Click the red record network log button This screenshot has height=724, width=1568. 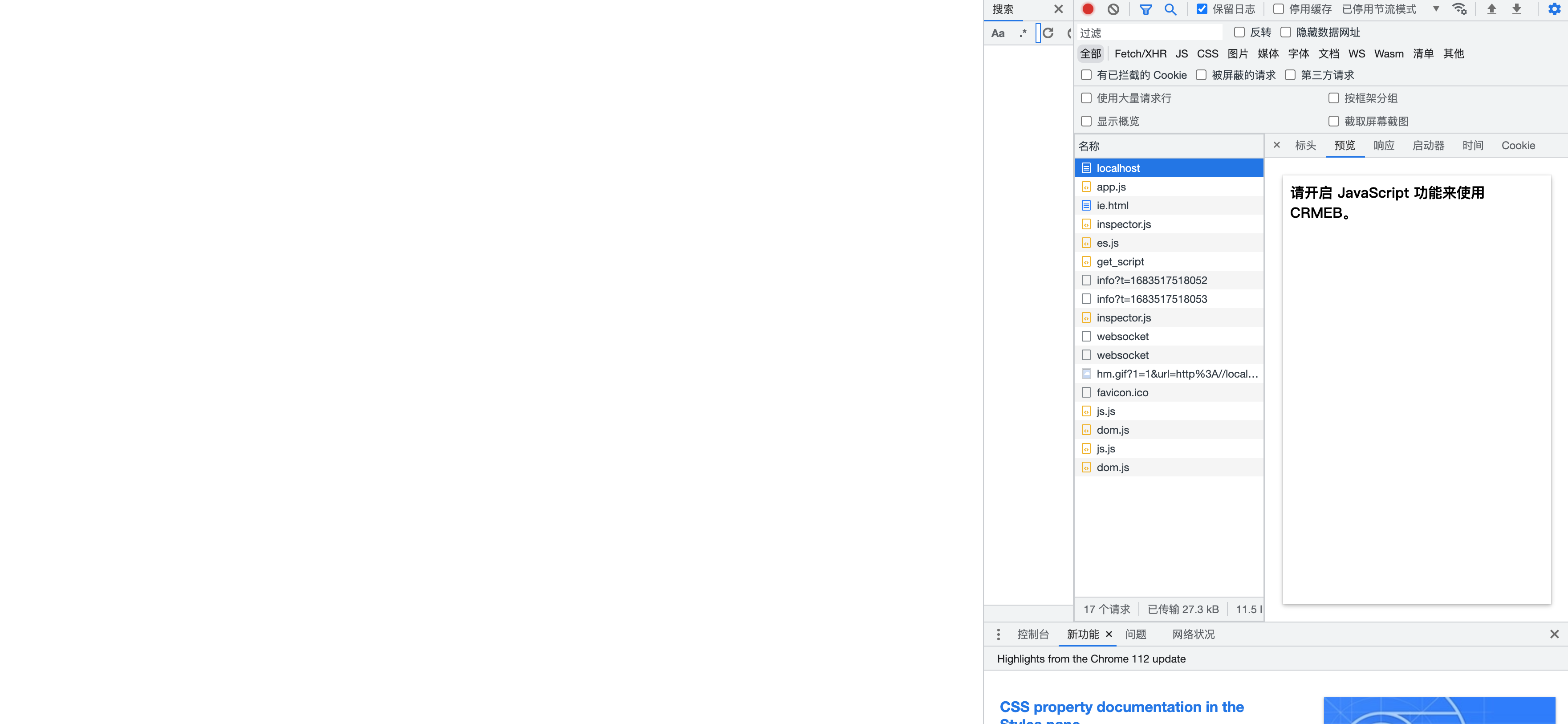[x=1088, y=9]
